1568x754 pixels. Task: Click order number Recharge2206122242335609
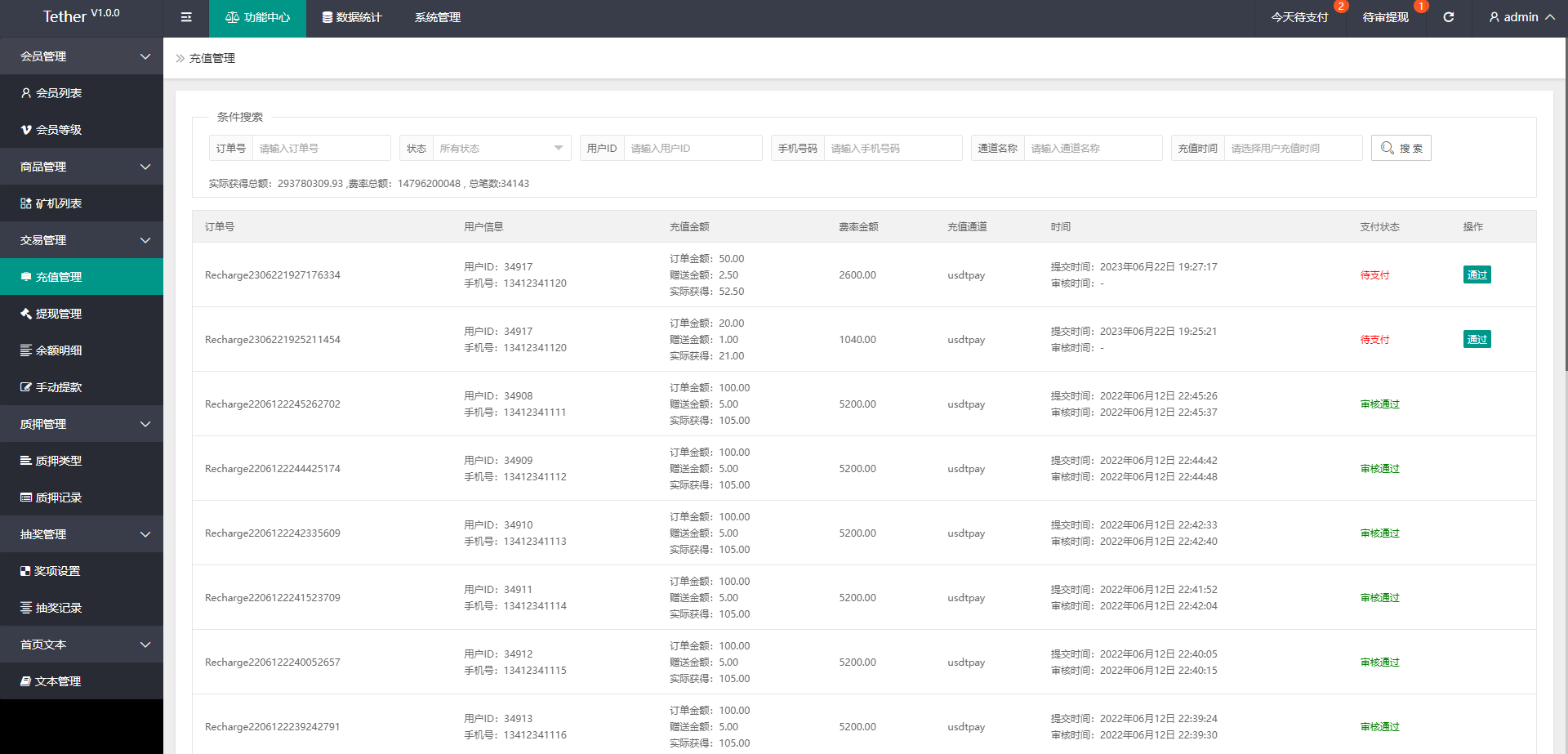pyautogui.click(x=273, y=533)
